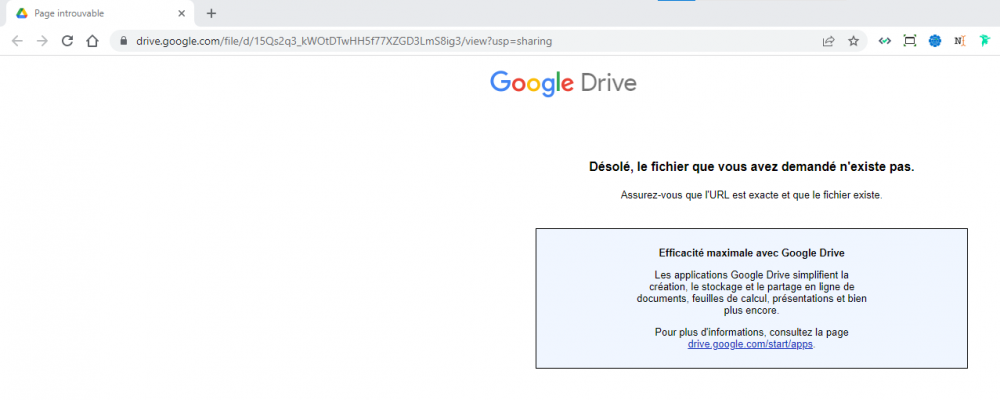Open the green bird extension icon
The width and height of the screenshot is (1000, 400).
click(985, 41)
